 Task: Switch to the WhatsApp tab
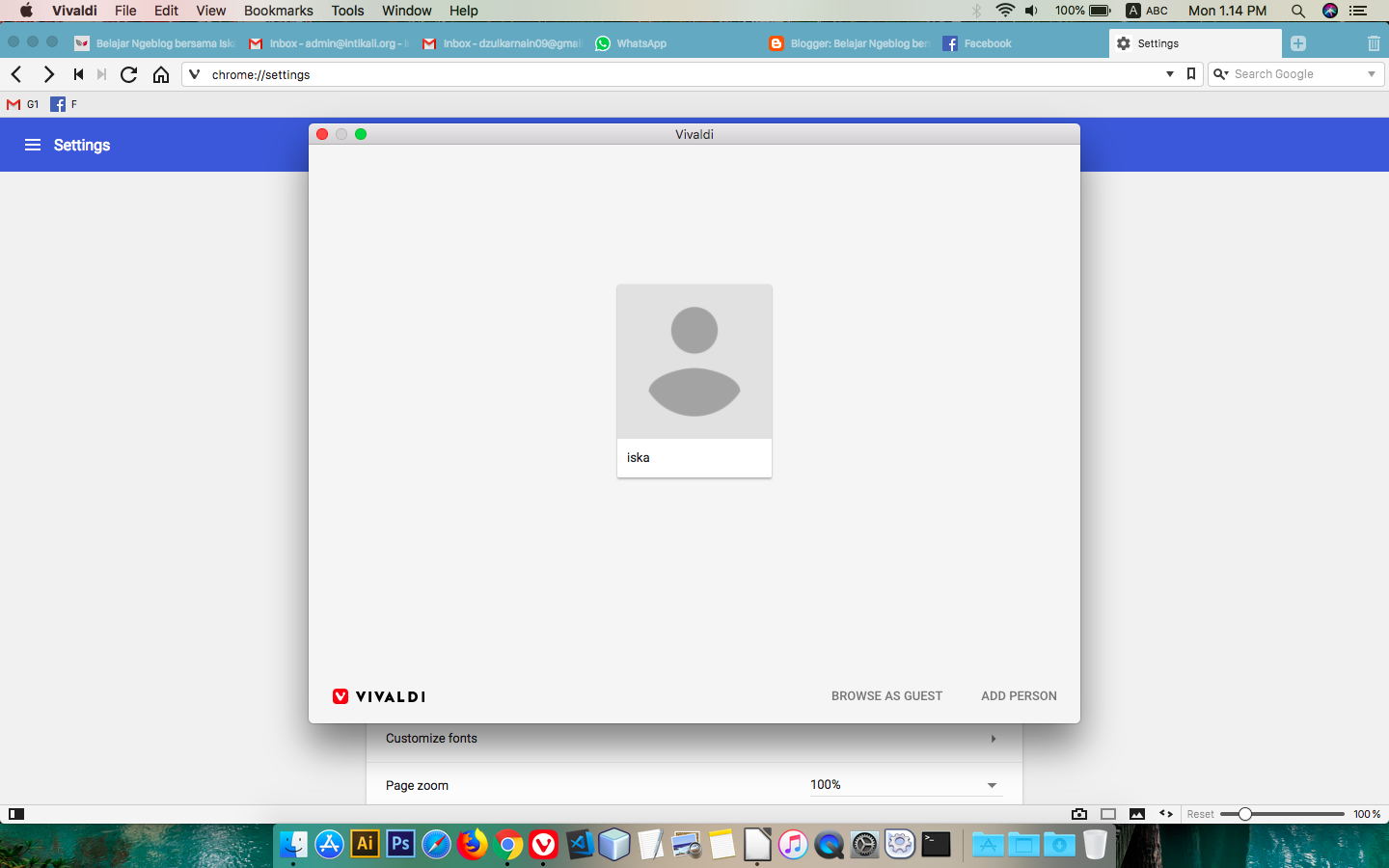631,42
